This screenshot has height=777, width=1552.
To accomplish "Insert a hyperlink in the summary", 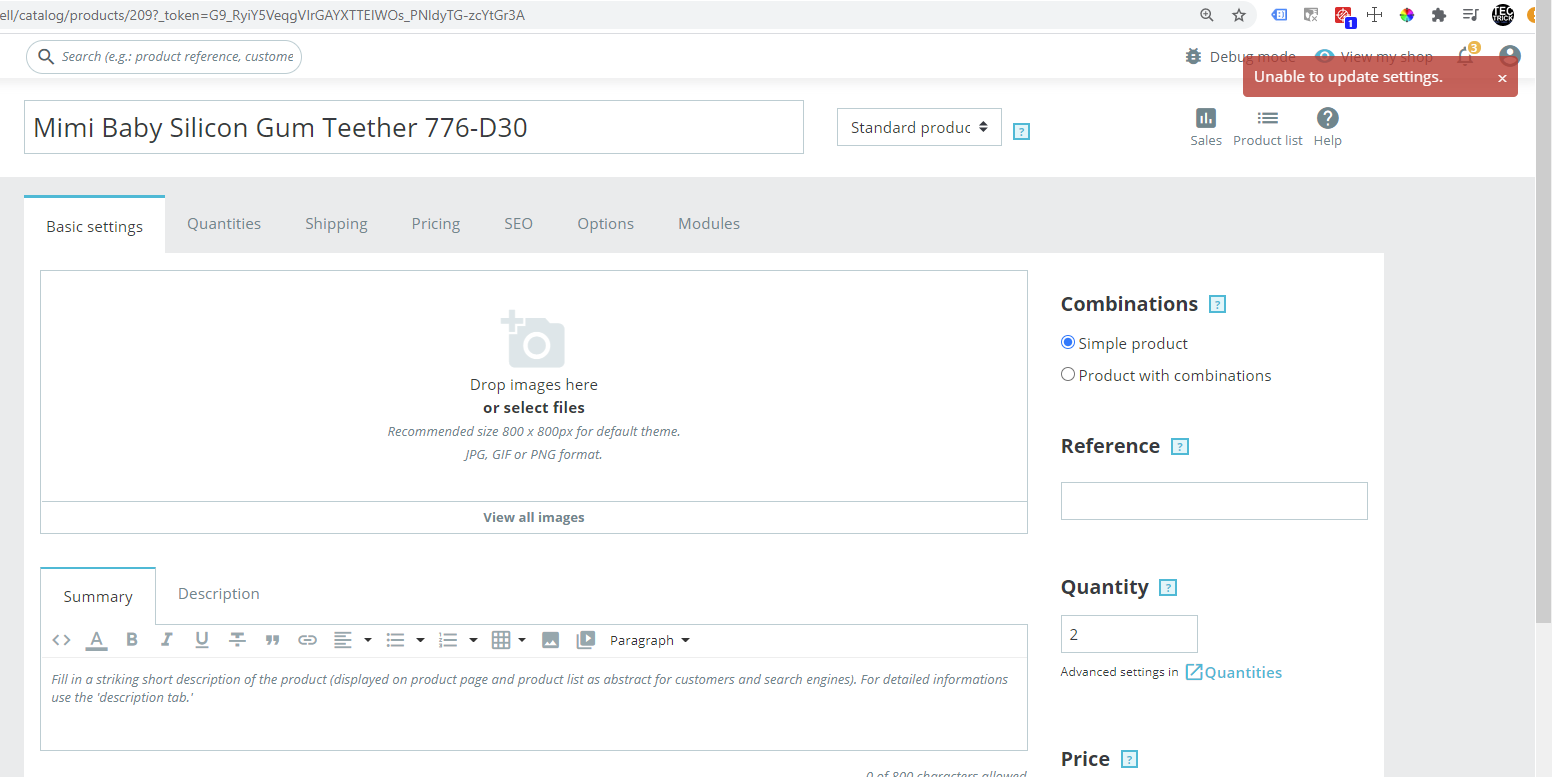I will point(308,640).
